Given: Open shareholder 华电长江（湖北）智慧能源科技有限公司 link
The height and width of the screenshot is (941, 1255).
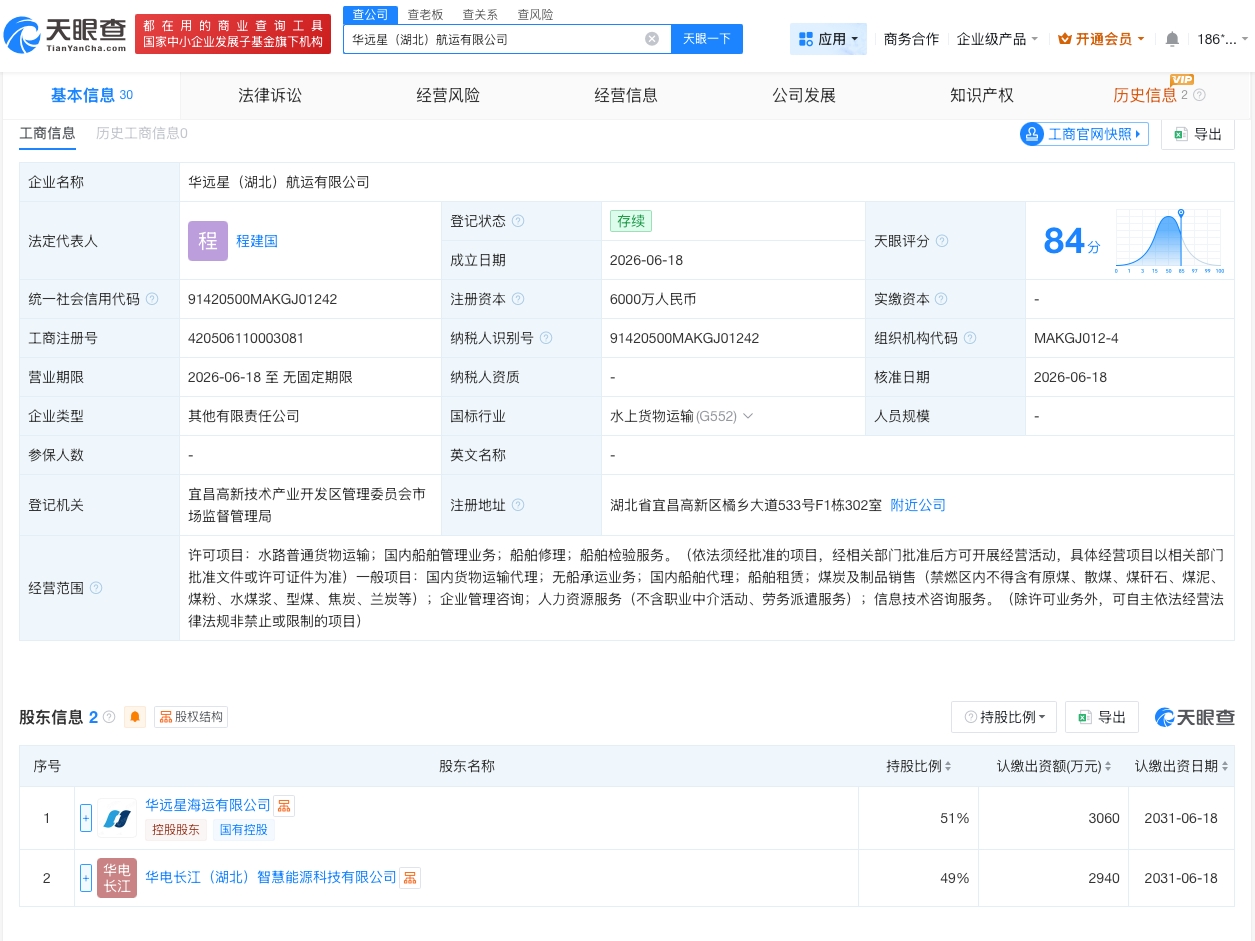Looking at the screenshot, I should coord(271,877).
